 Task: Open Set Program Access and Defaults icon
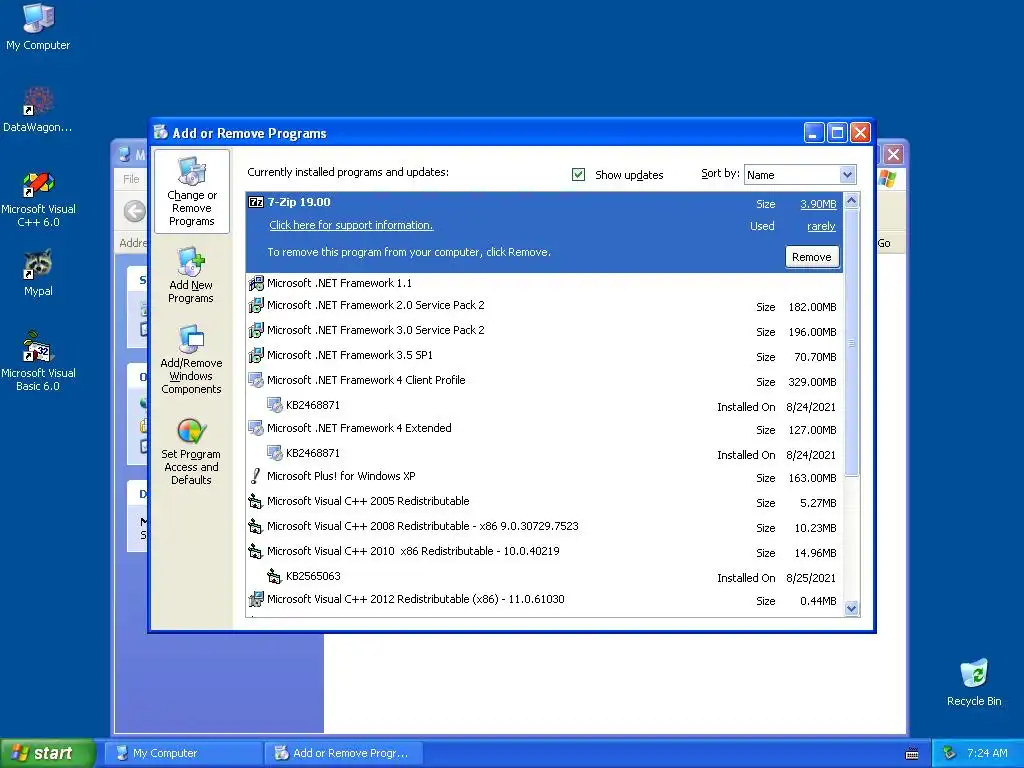tap(191, 431)
